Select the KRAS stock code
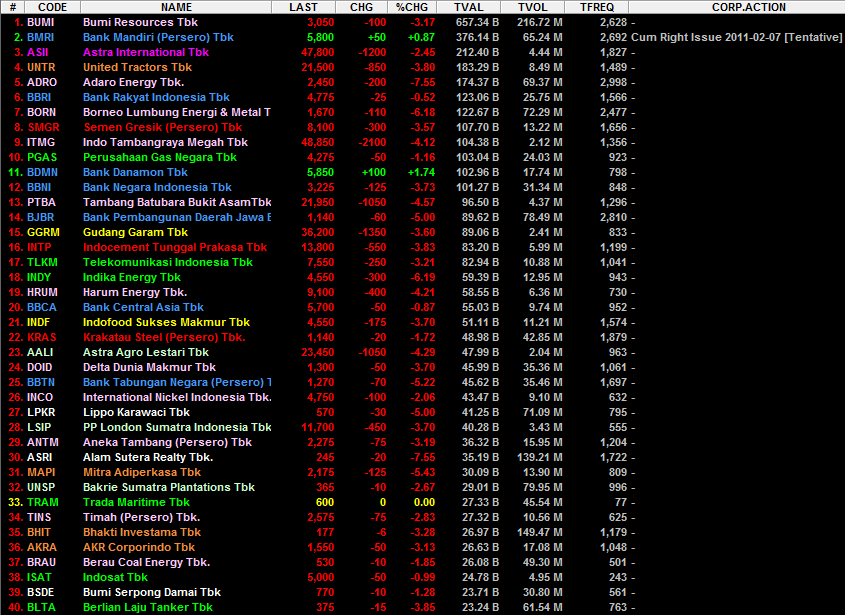The width and height of the screenshot is (845, 615). (x=43, y=337)
